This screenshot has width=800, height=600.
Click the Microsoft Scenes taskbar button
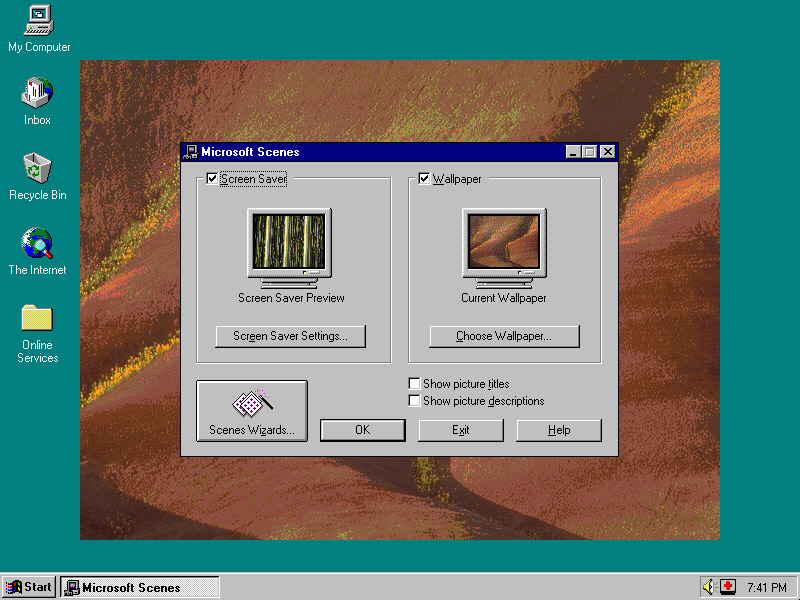140,587
